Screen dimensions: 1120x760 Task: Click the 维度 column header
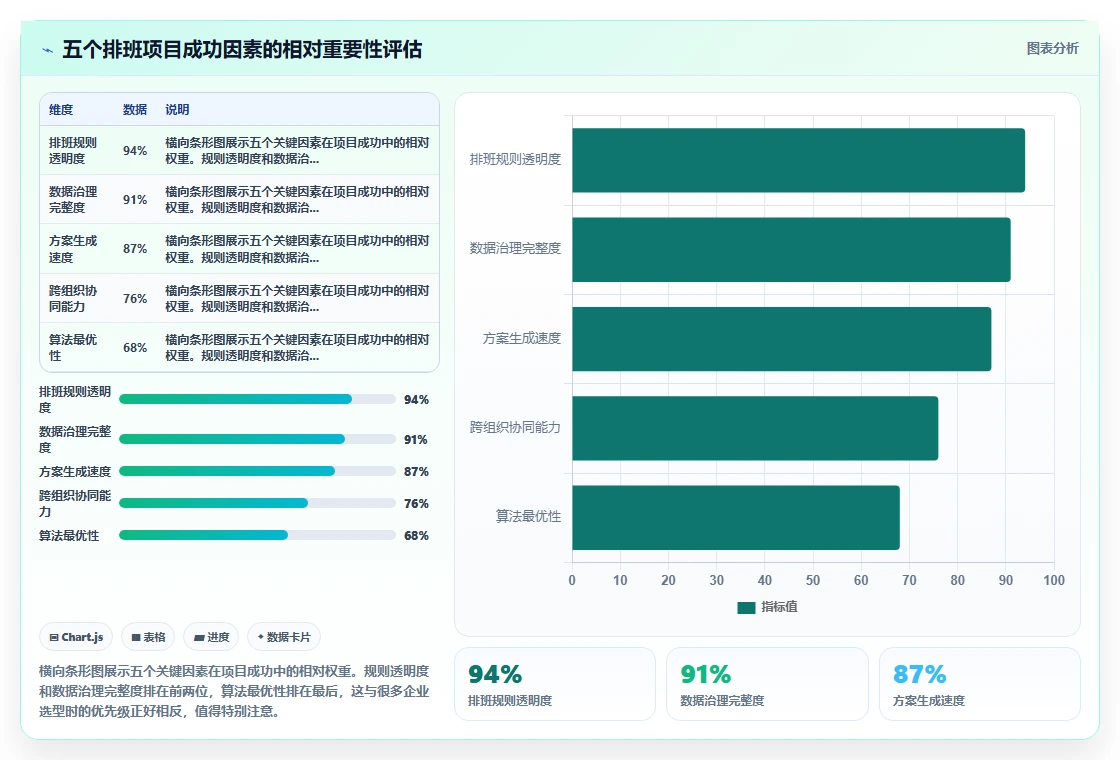[61, 110]
